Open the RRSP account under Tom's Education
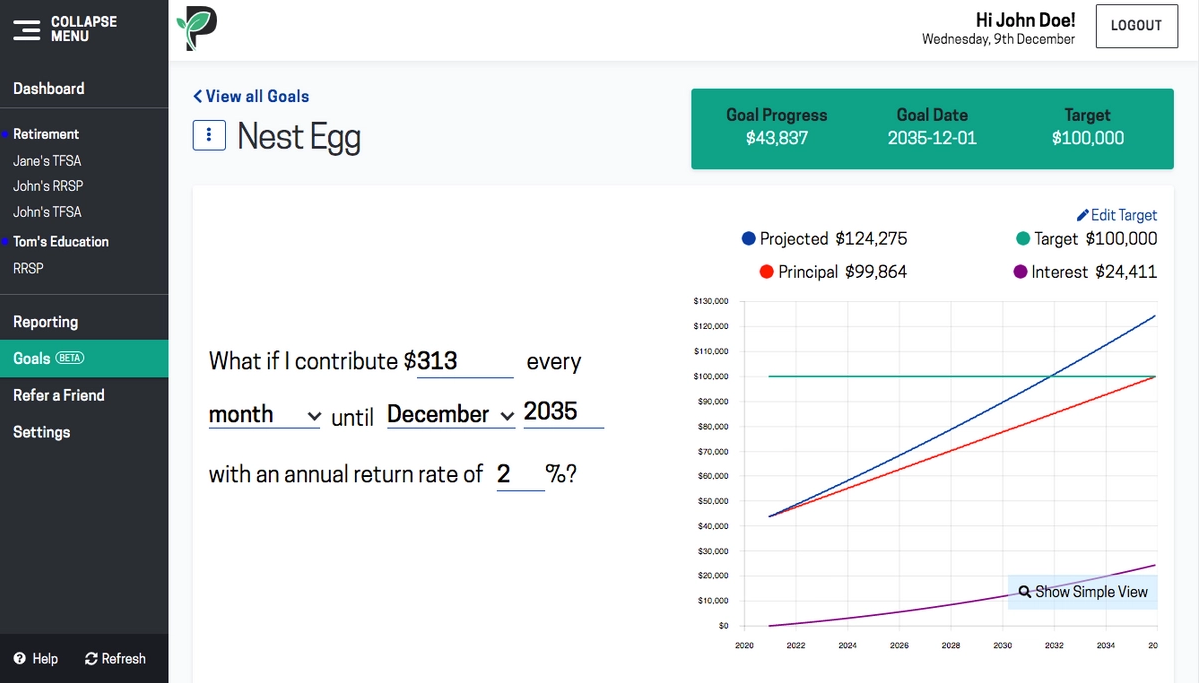Viewport: 1199px width, 683px height. (x=28, y=268)
